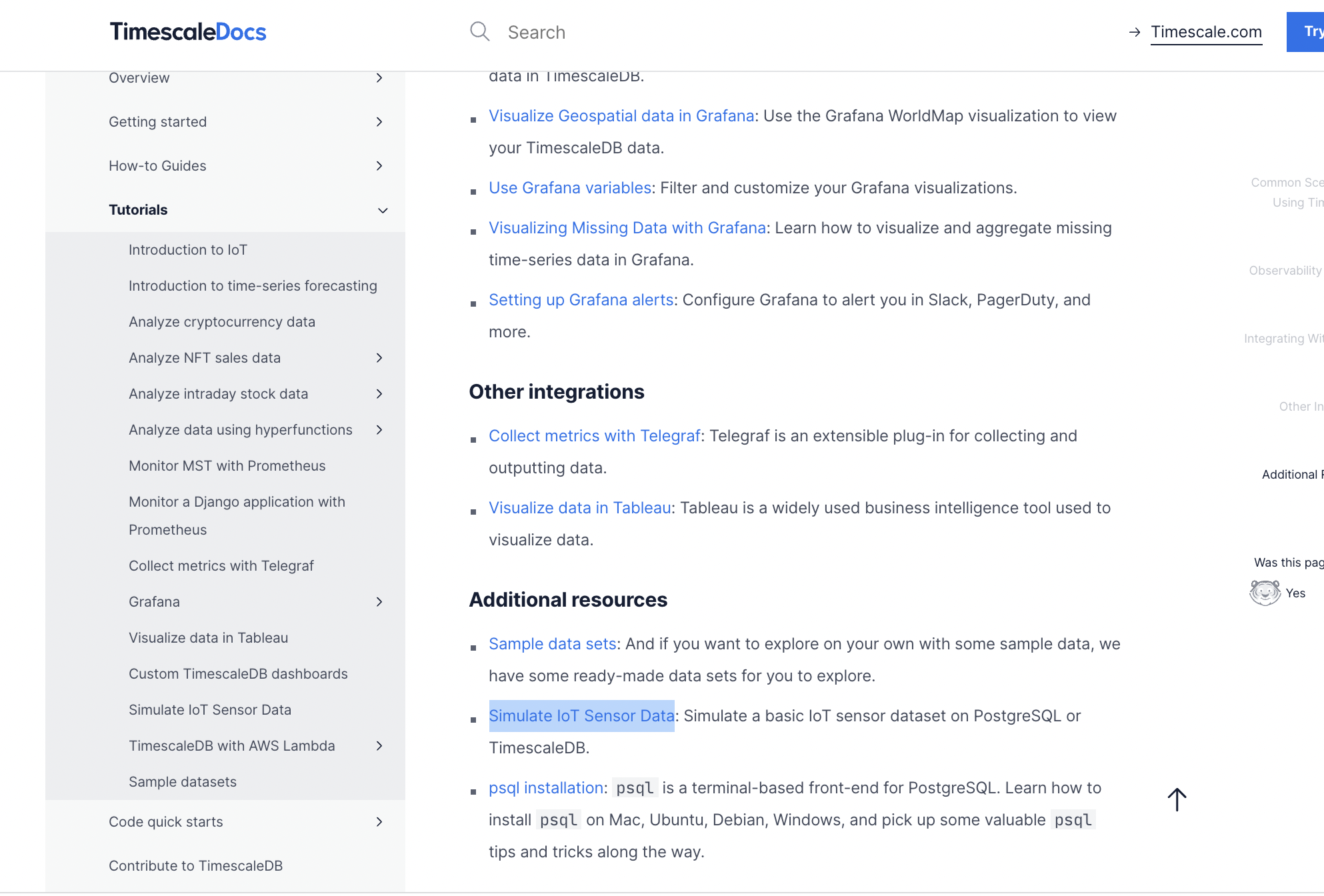Expand the Grafana tutorials section
Viewport: 1324px width, 896px height.
coord(379,601)
